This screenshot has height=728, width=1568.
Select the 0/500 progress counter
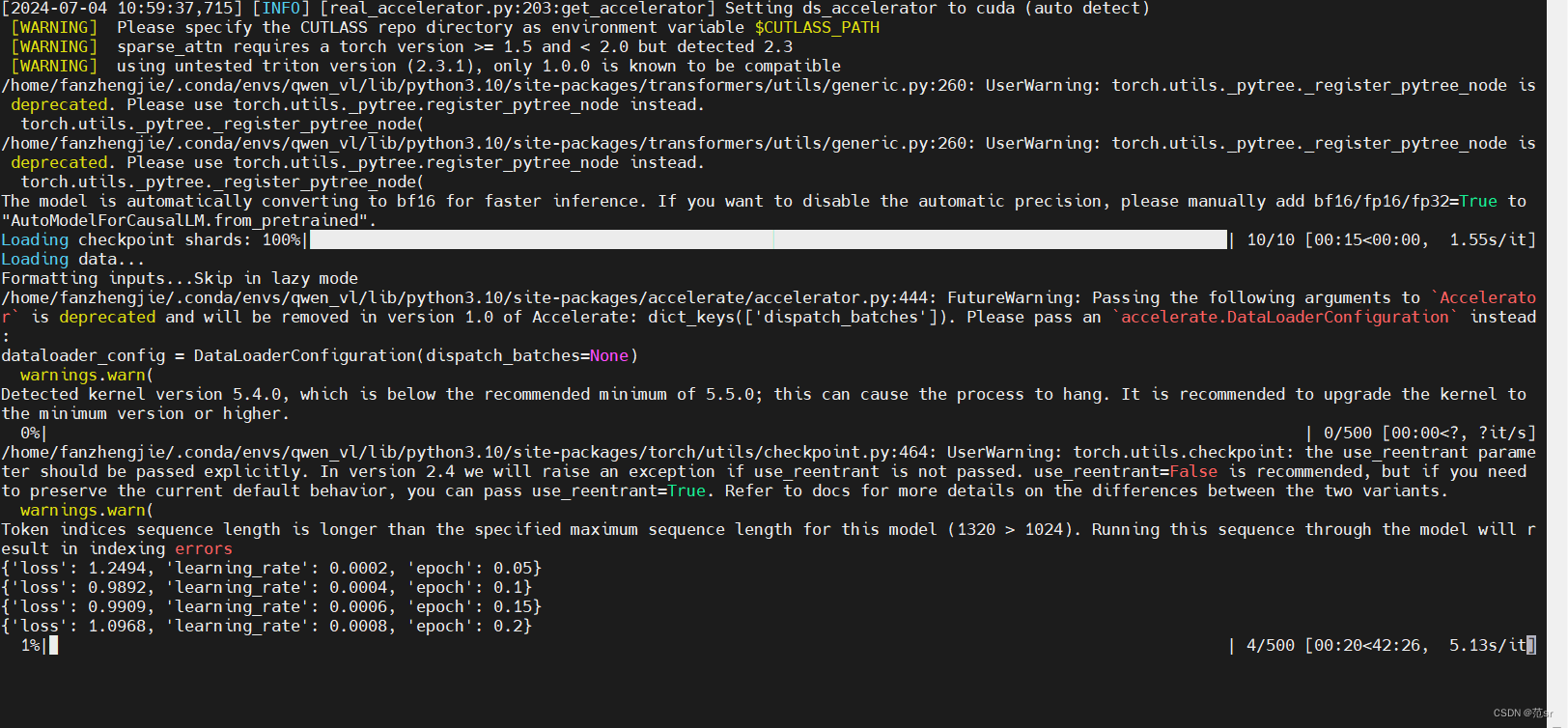[x=1348, y=433]
